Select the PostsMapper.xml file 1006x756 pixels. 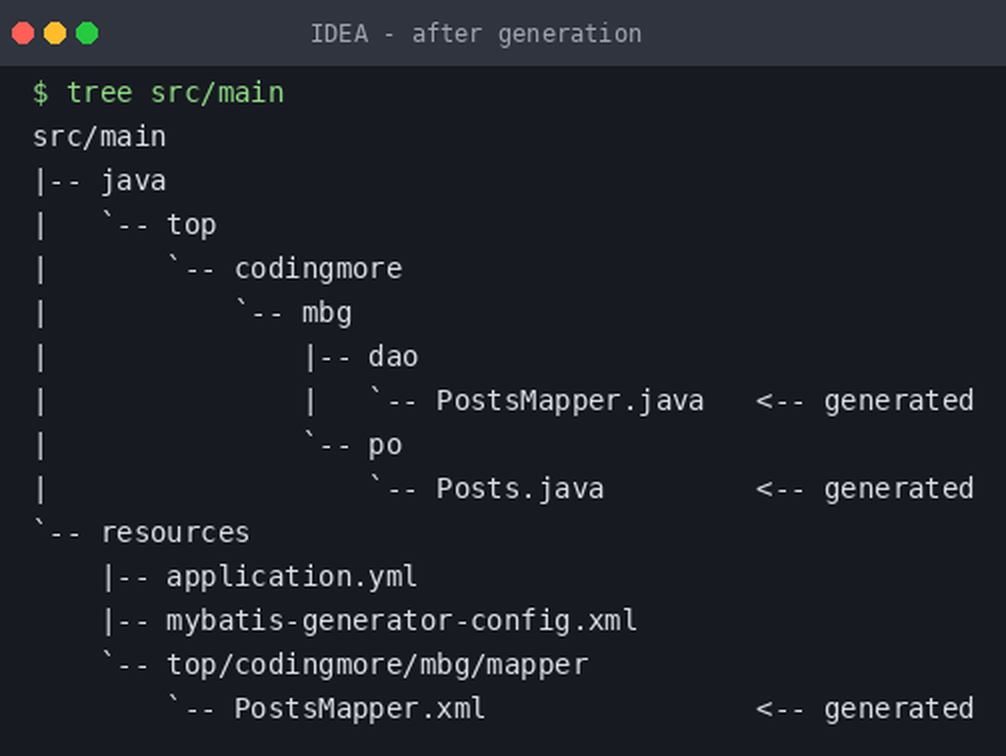coord(359,709)
